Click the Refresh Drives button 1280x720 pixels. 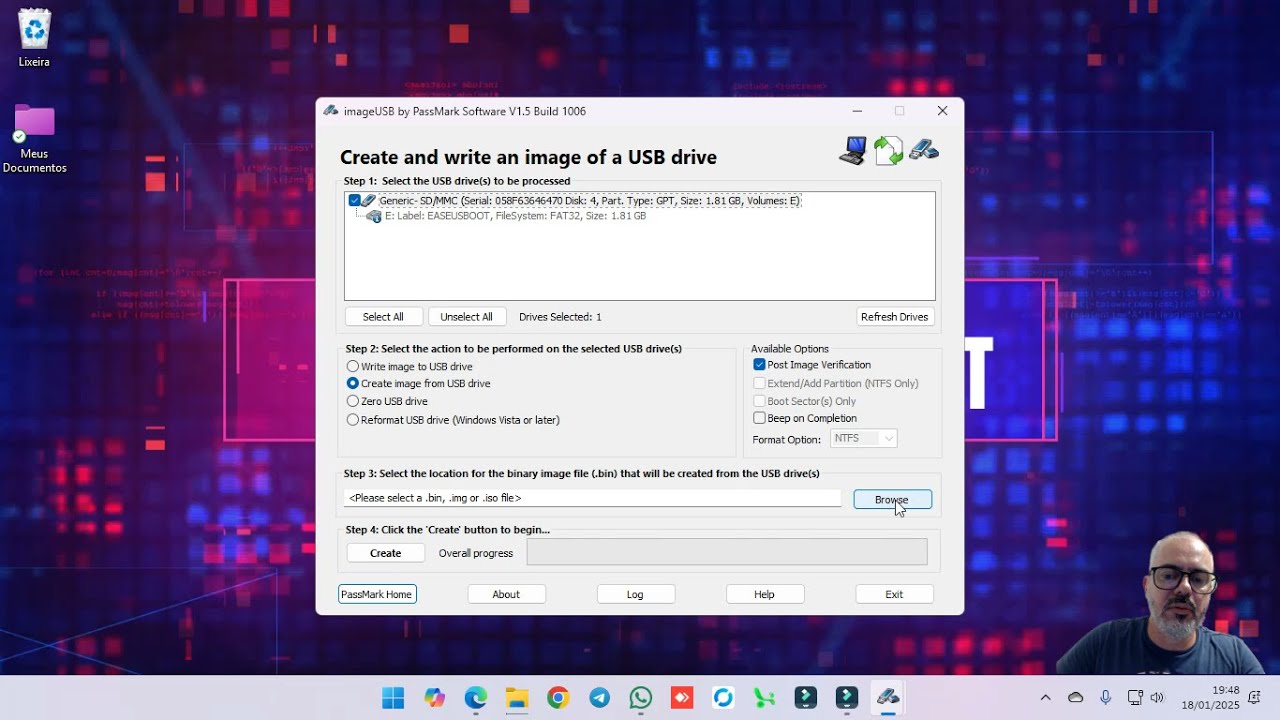895,317
